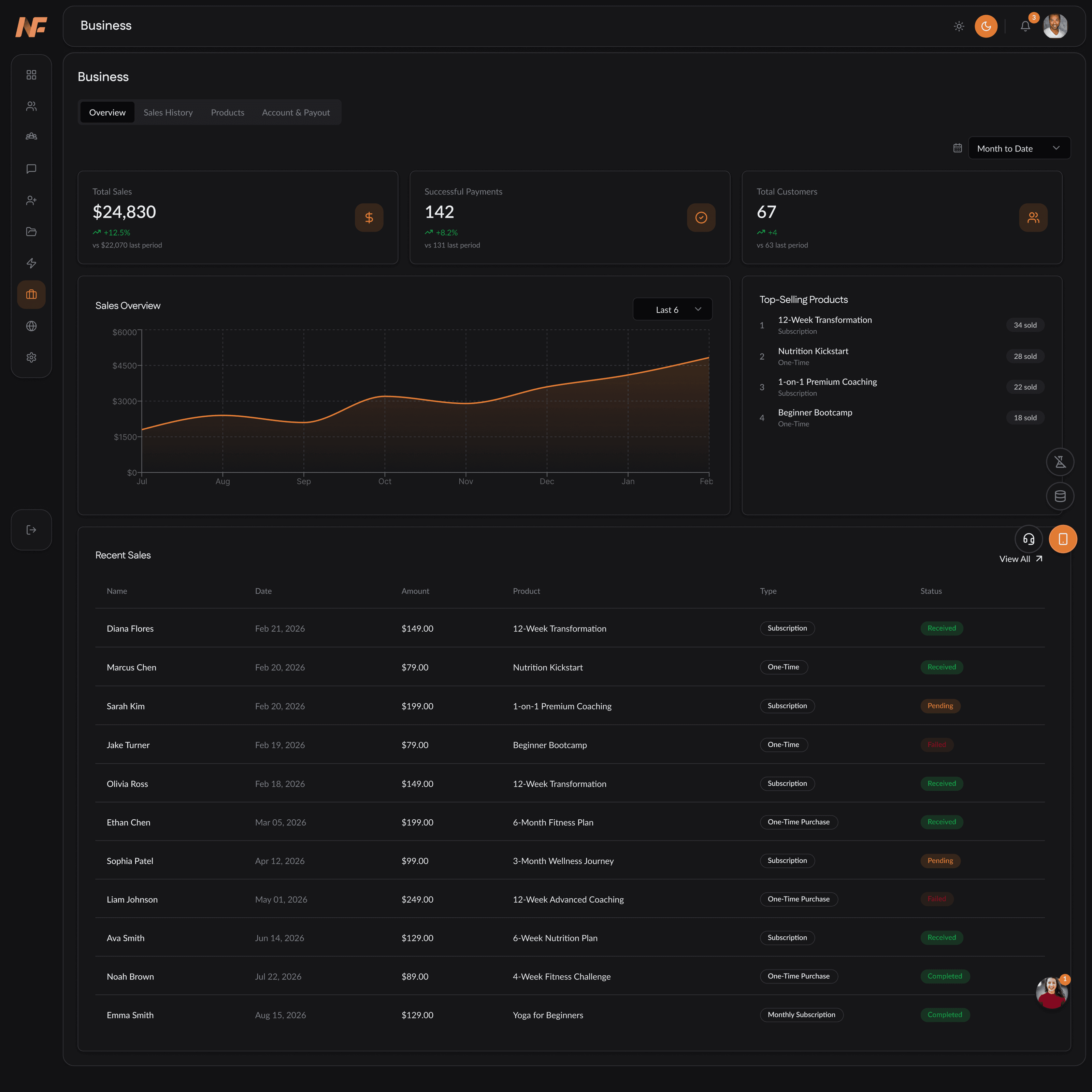Open the community group sidebar icon
Viewport: 1092px width, 1092px height.
32,137
